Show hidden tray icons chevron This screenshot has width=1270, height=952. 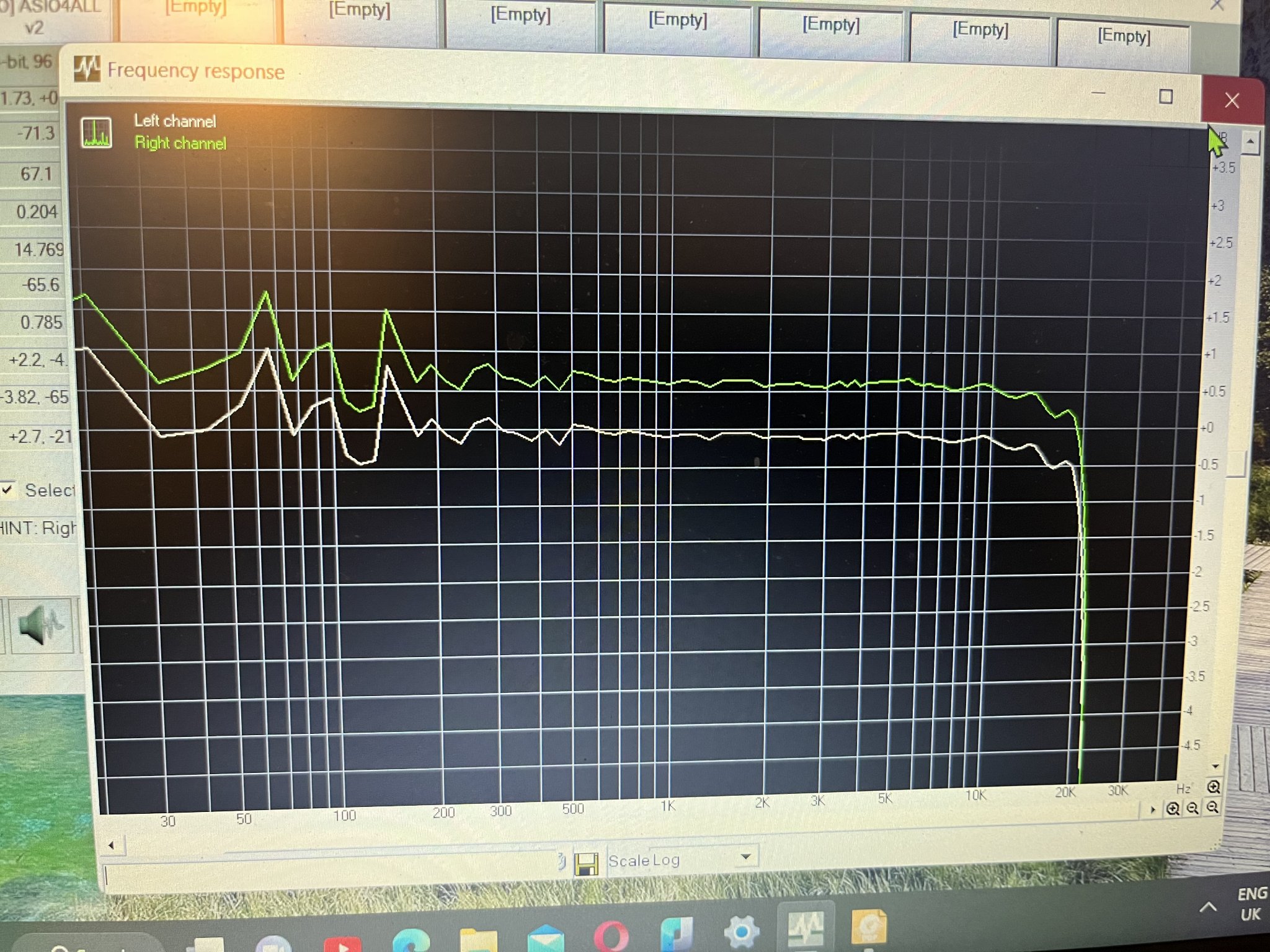tap(1207, 908)
